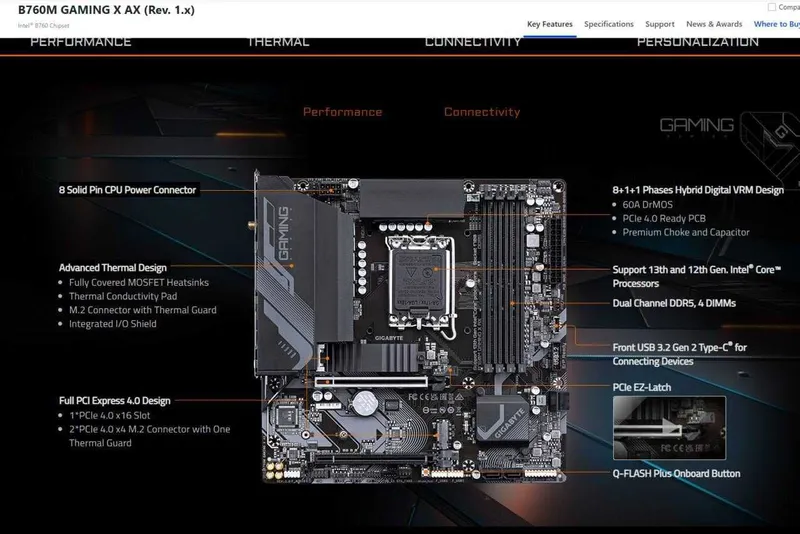800x534 pixels.
Task: Tick the Compare checkbox
Action: coord(772,7)
